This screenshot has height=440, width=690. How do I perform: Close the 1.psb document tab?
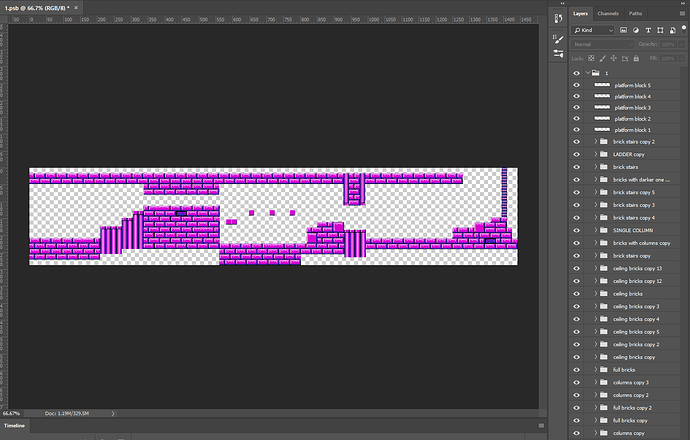pos(76,7)
